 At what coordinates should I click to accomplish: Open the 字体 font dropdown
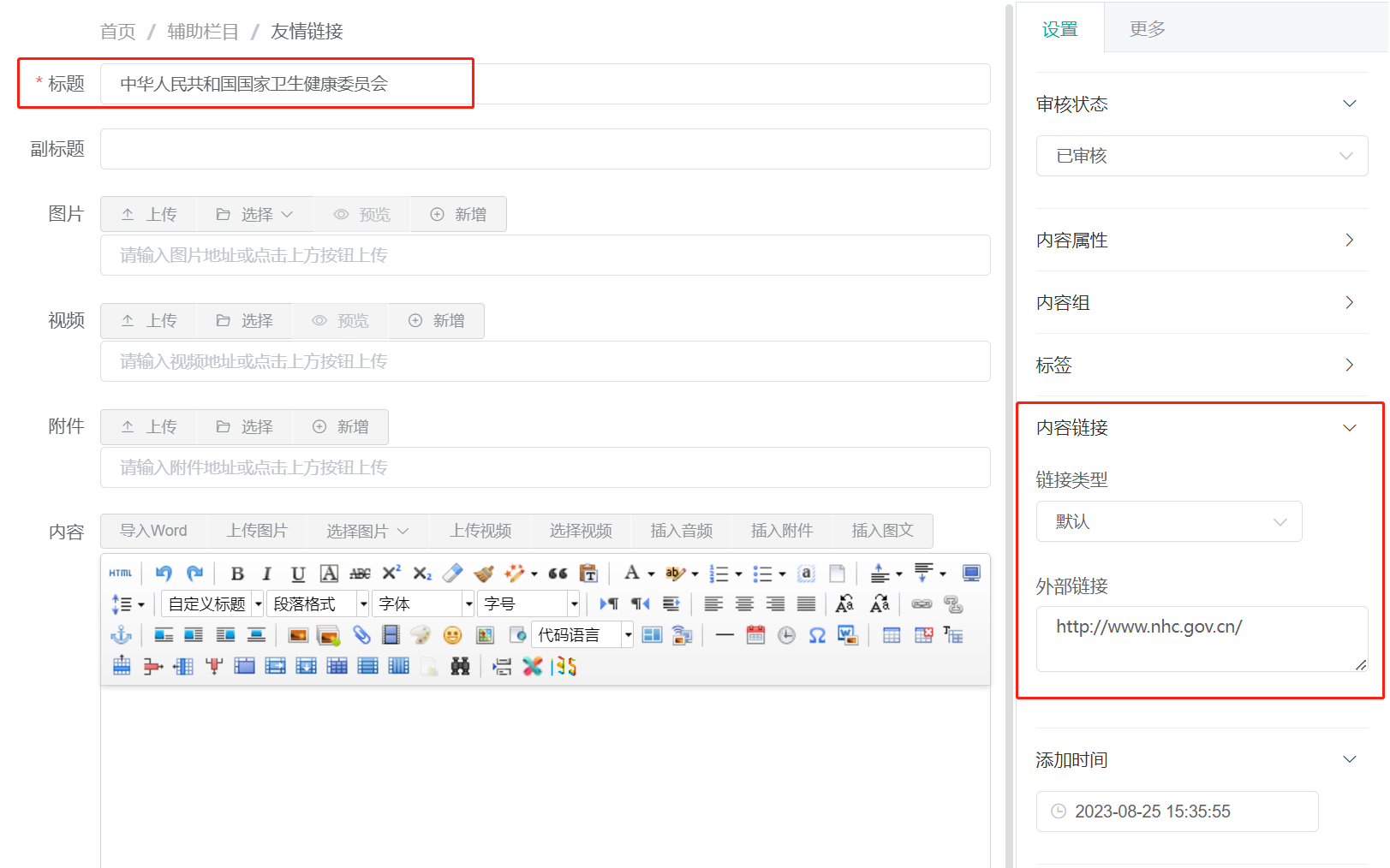422,603
